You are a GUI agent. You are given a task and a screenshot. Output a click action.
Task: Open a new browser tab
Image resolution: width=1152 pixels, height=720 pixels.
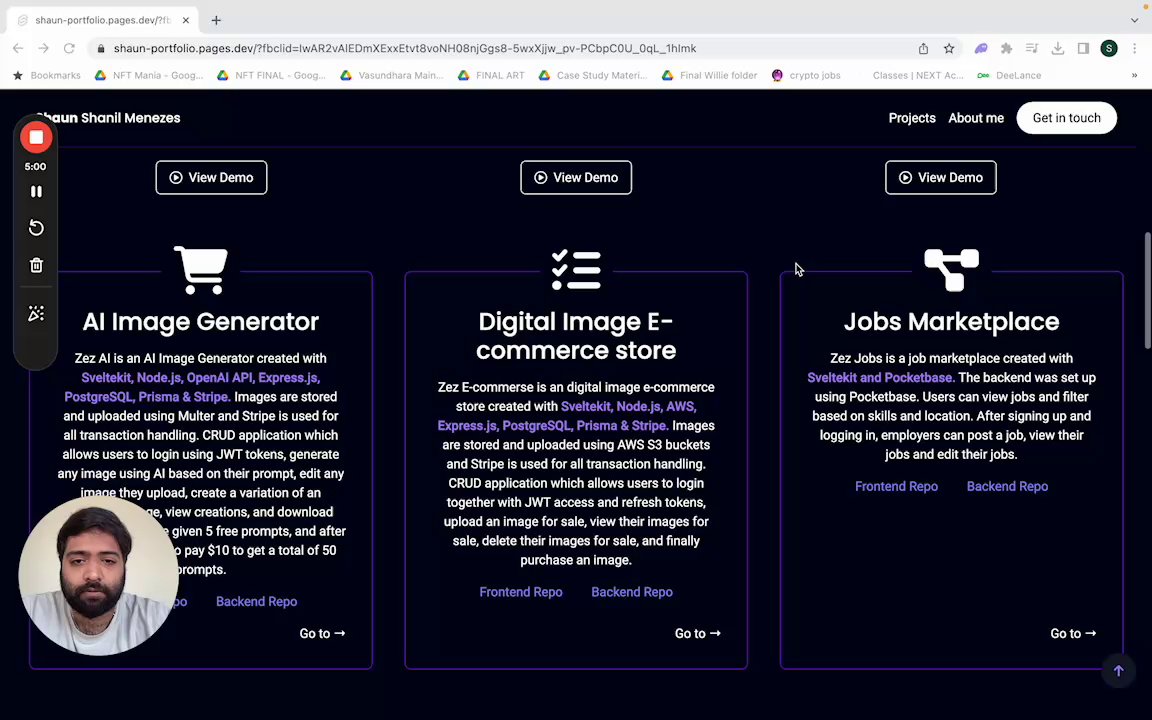pos(216,21)
